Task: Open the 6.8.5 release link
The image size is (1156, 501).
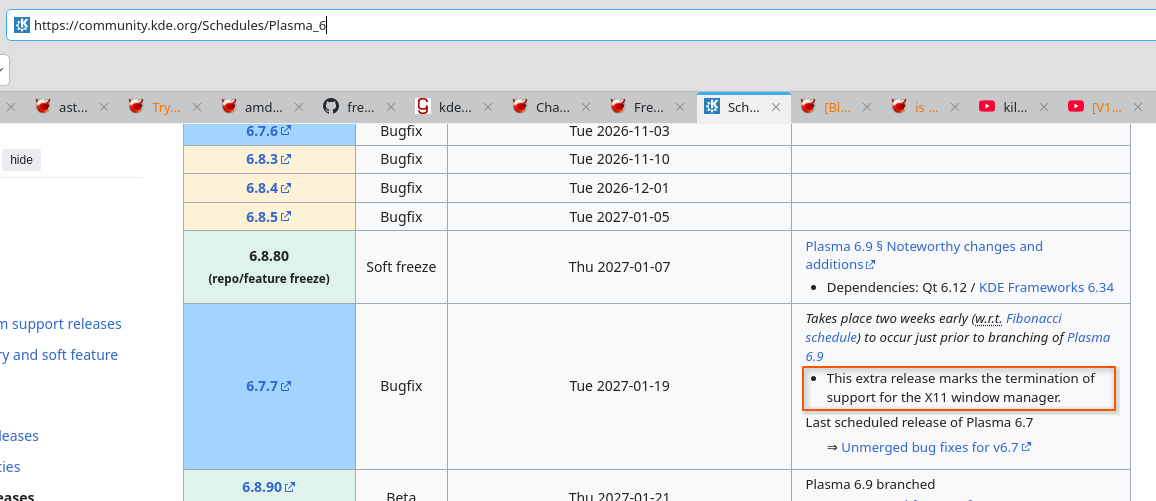Action: point(268,217)
